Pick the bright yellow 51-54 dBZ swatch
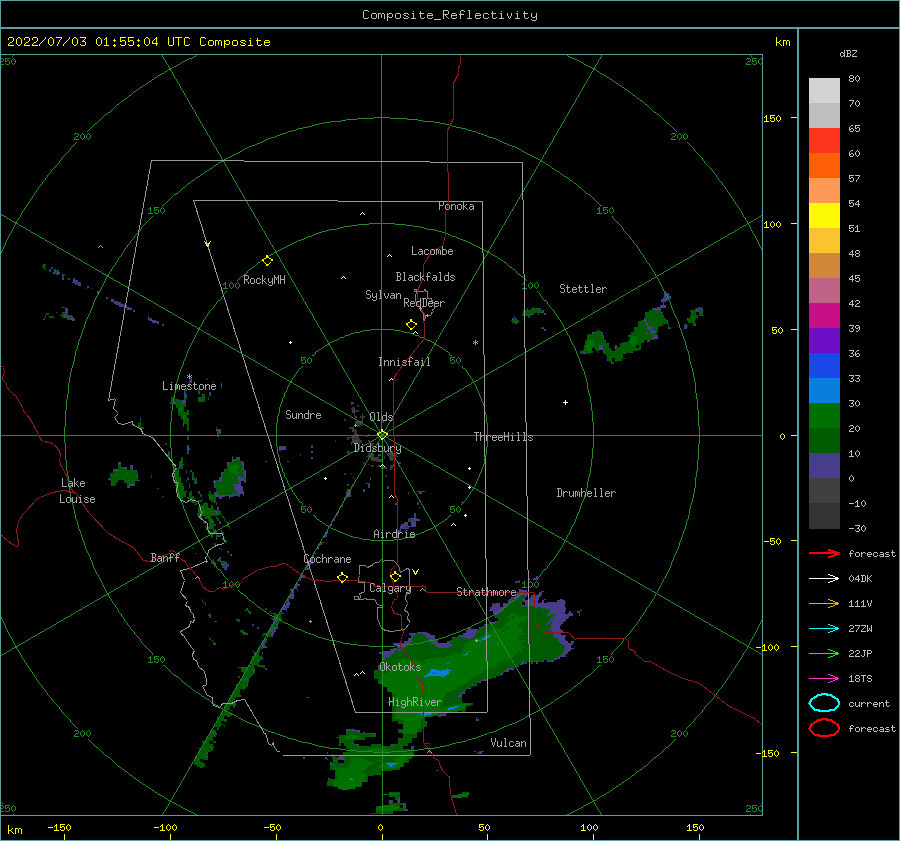Screen dimensions: 900x841 tap(824, 215)
